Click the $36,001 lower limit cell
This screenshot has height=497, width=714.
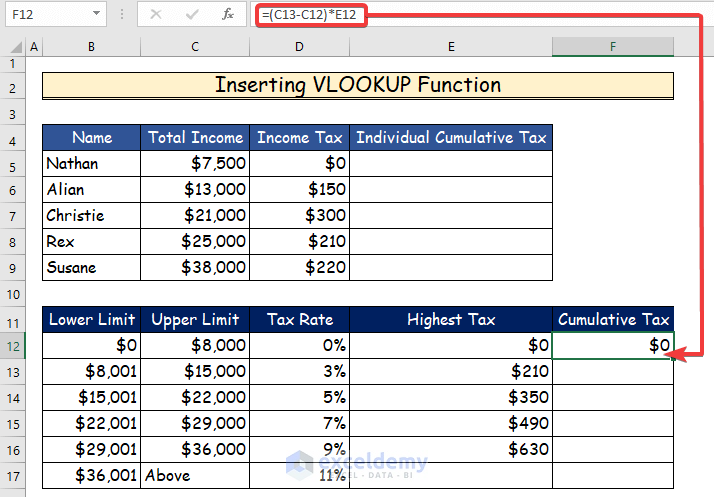[92, 476]
